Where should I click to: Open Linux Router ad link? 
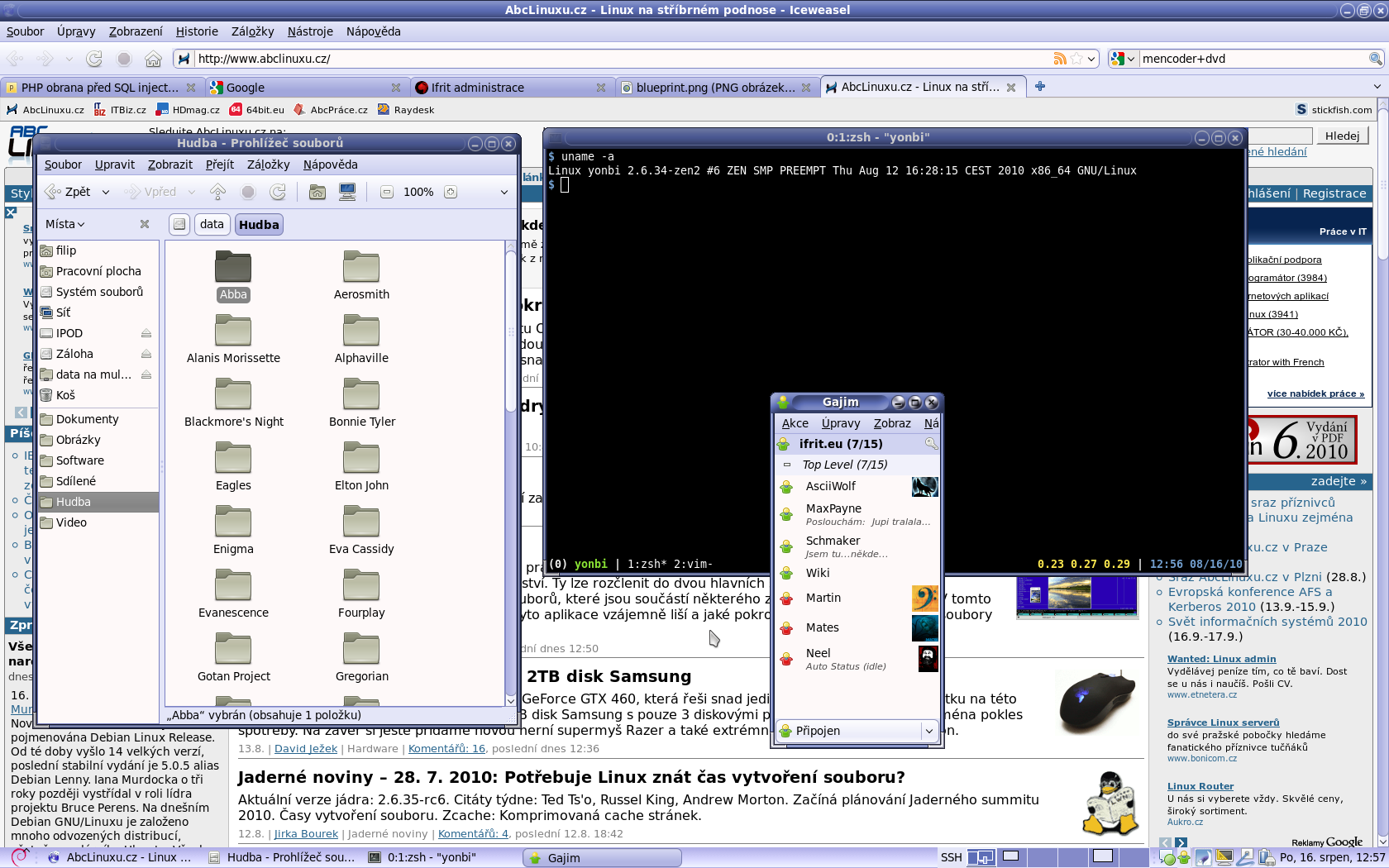[1200, 786]
